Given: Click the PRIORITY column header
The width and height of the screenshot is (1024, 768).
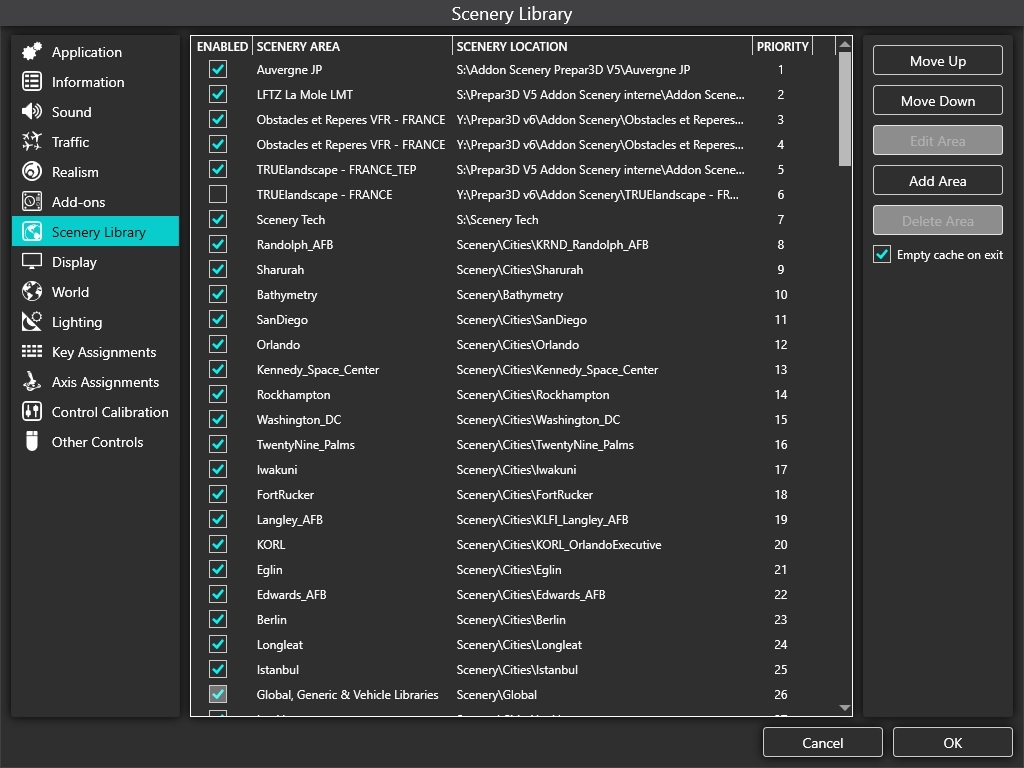Looking at the screenshot, I should tap(782, 46).
